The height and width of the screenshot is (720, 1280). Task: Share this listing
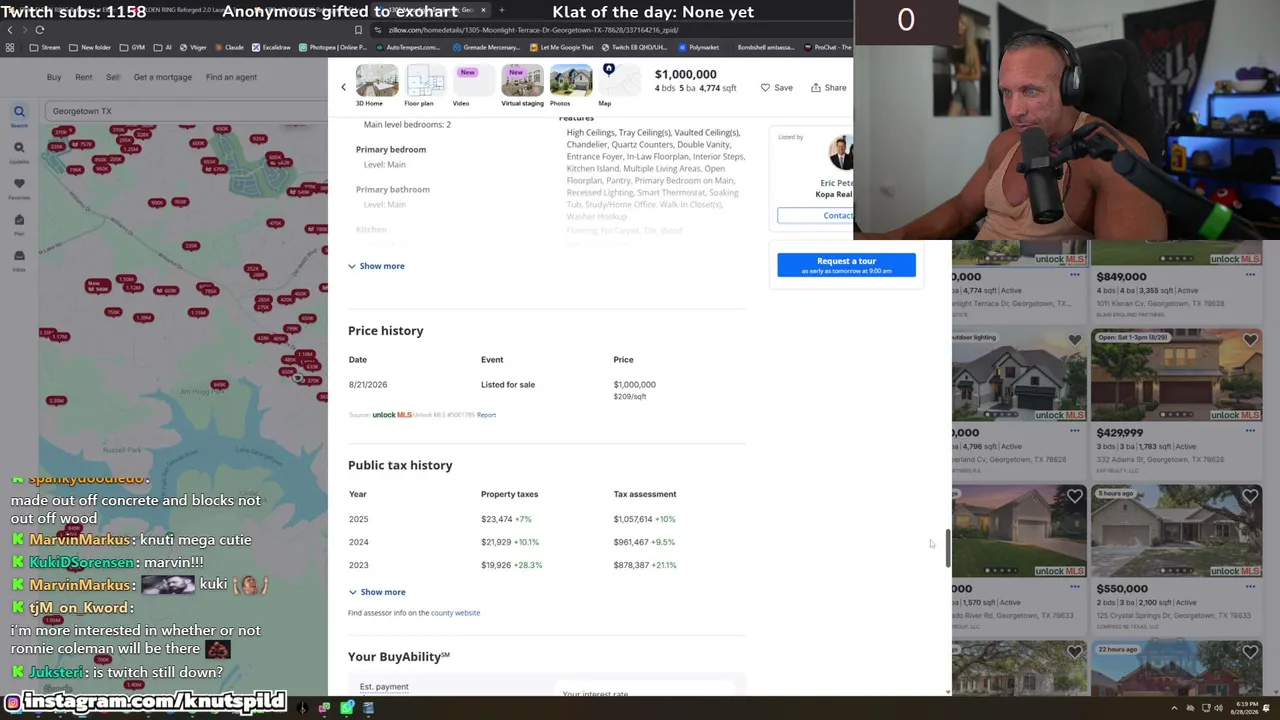[x=829, y=88]
